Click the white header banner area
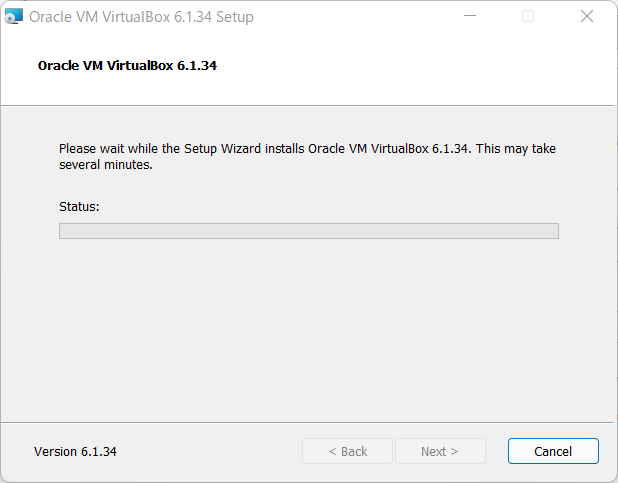 point(307,69)
